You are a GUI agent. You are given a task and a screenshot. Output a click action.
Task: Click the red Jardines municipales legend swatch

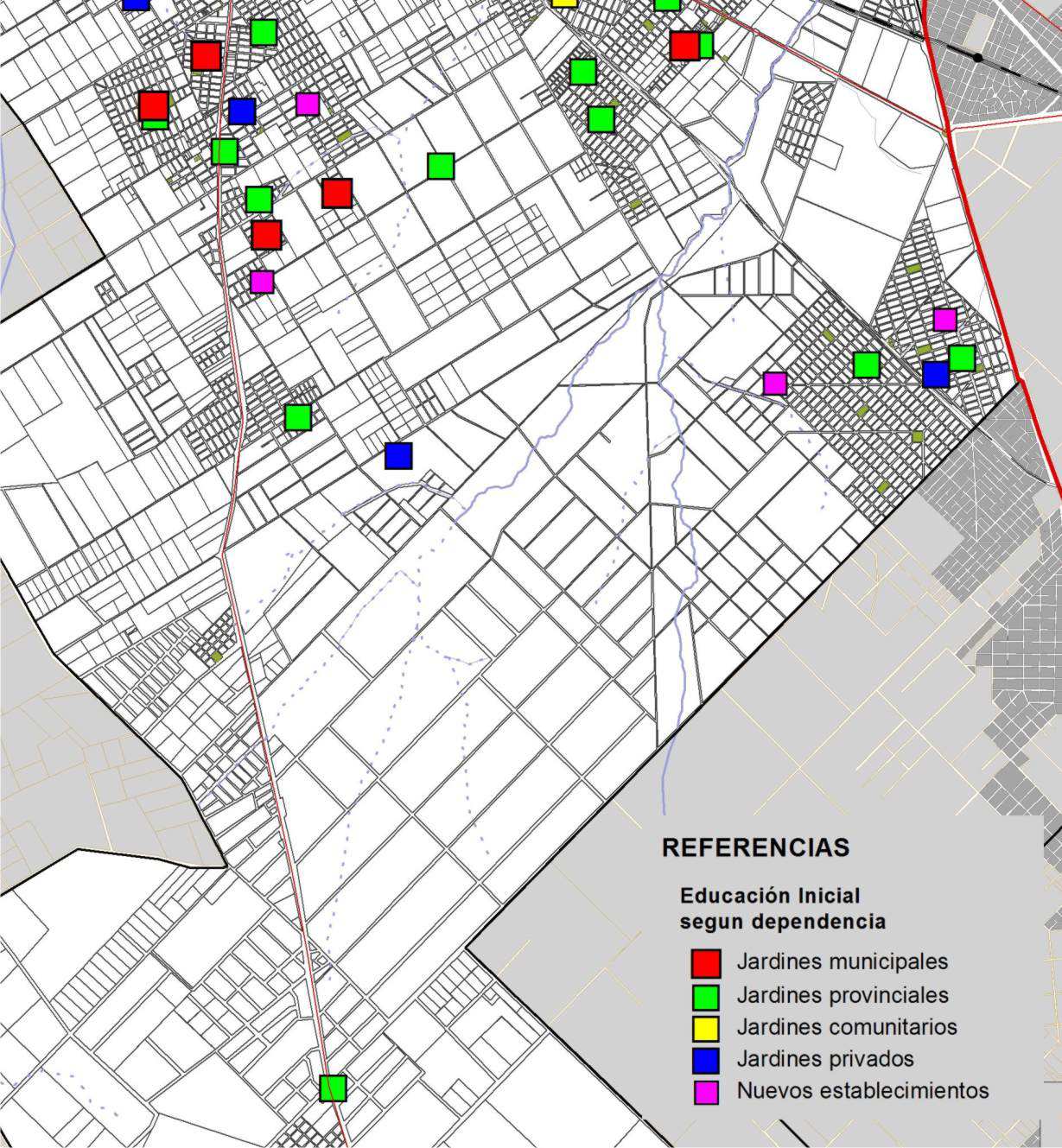[706, 963]
